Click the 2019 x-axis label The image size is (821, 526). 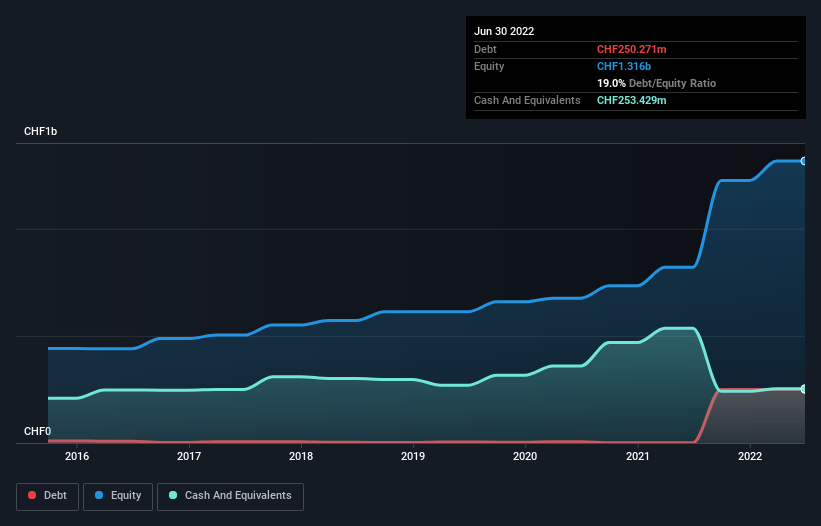413,456
